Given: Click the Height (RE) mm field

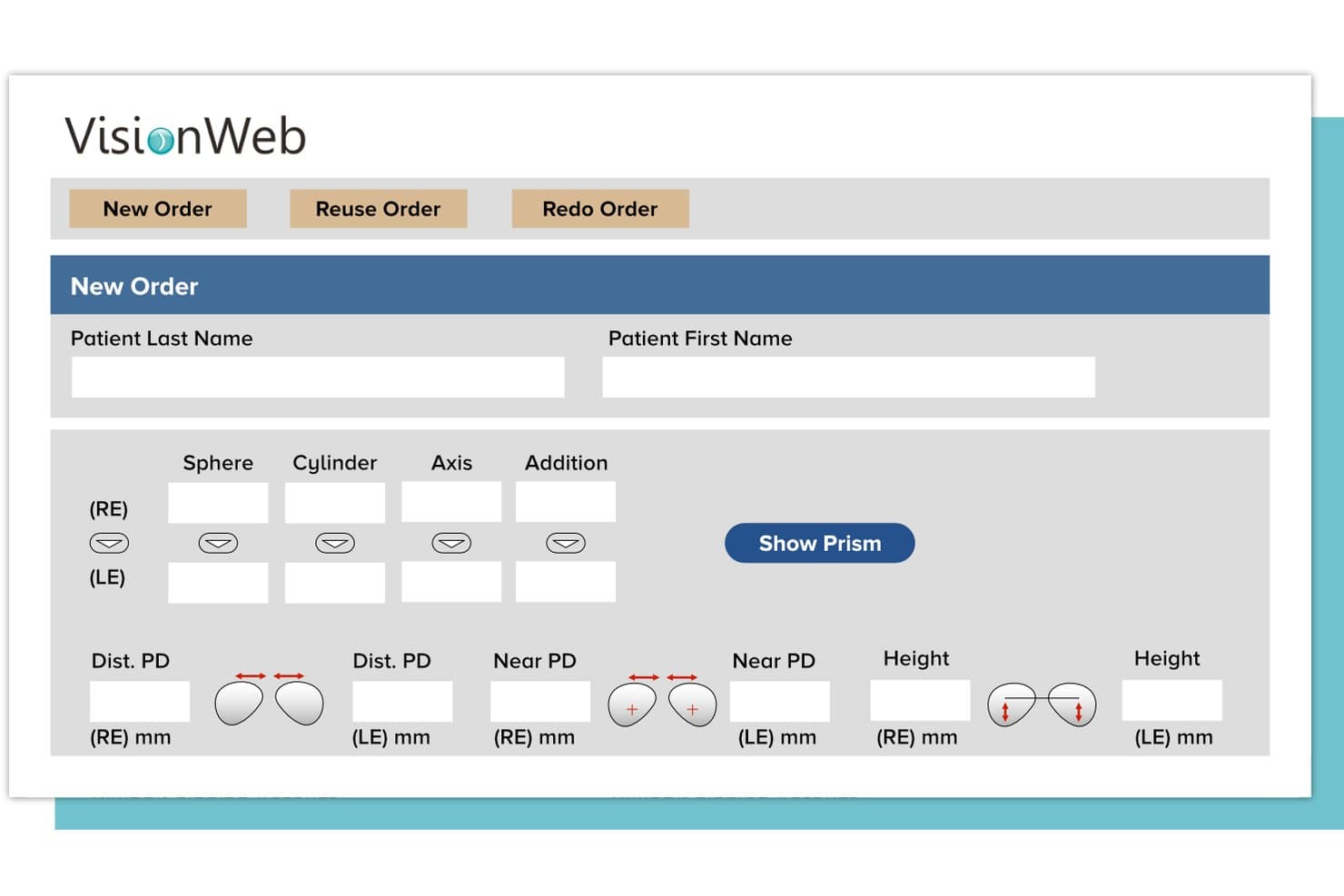Looking at the screenshot, I should (920, 701).
